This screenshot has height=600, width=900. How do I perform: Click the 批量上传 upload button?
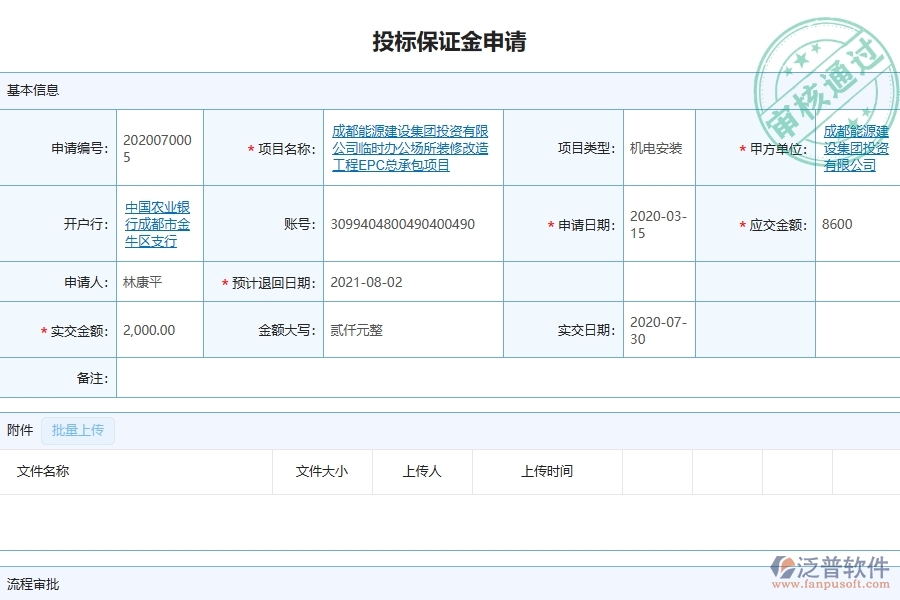click(x=77, y=430)
